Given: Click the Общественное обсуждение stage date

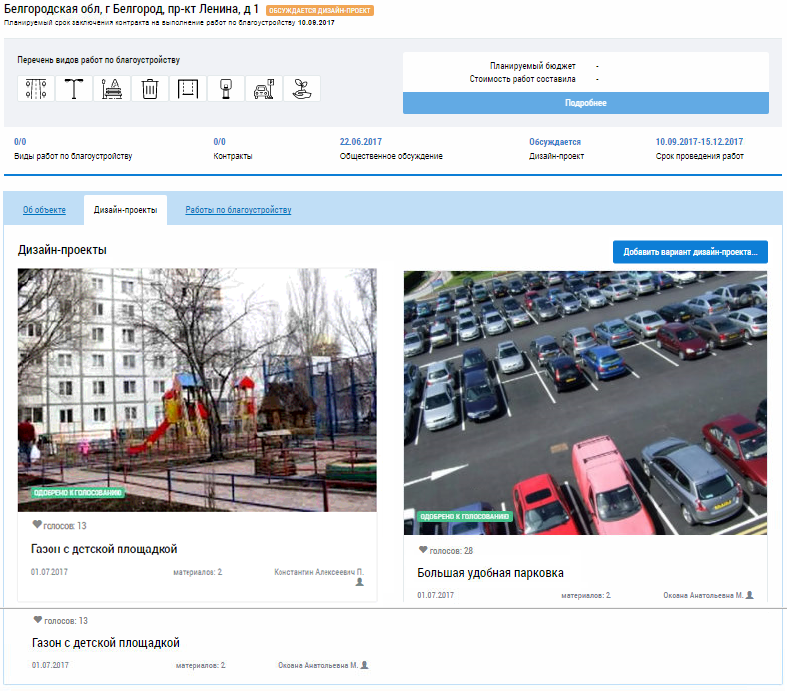Looking at the screenshot, I should 361,142.
